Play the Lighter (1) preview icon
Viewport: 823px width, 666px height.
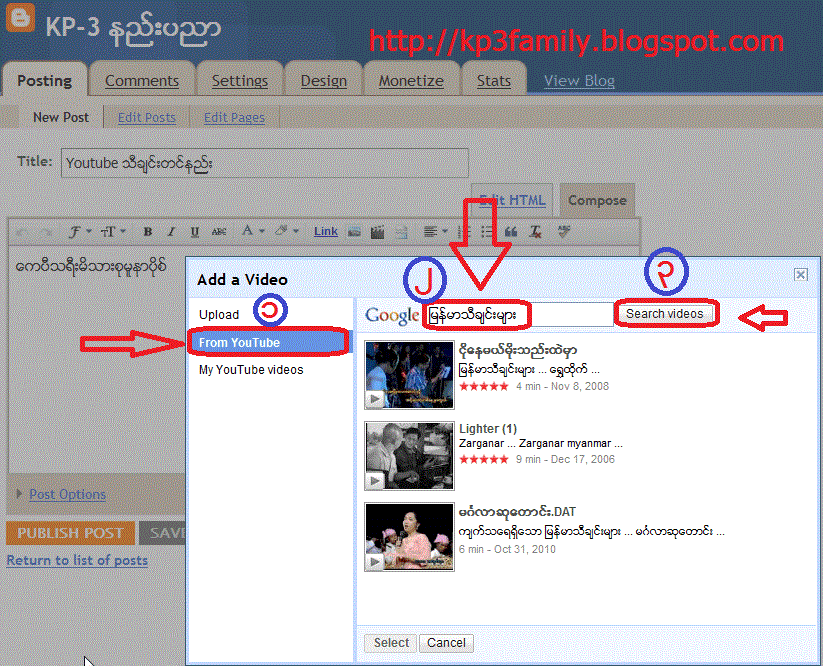(x=374, y=481)
